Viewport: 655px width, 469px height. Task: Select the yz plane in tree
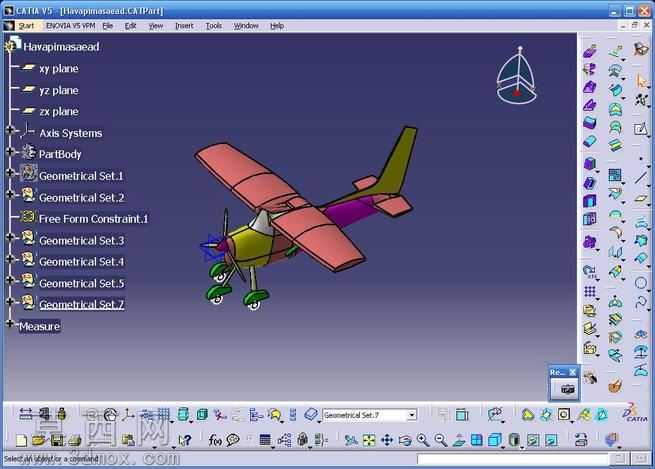[x=59, y=90]
